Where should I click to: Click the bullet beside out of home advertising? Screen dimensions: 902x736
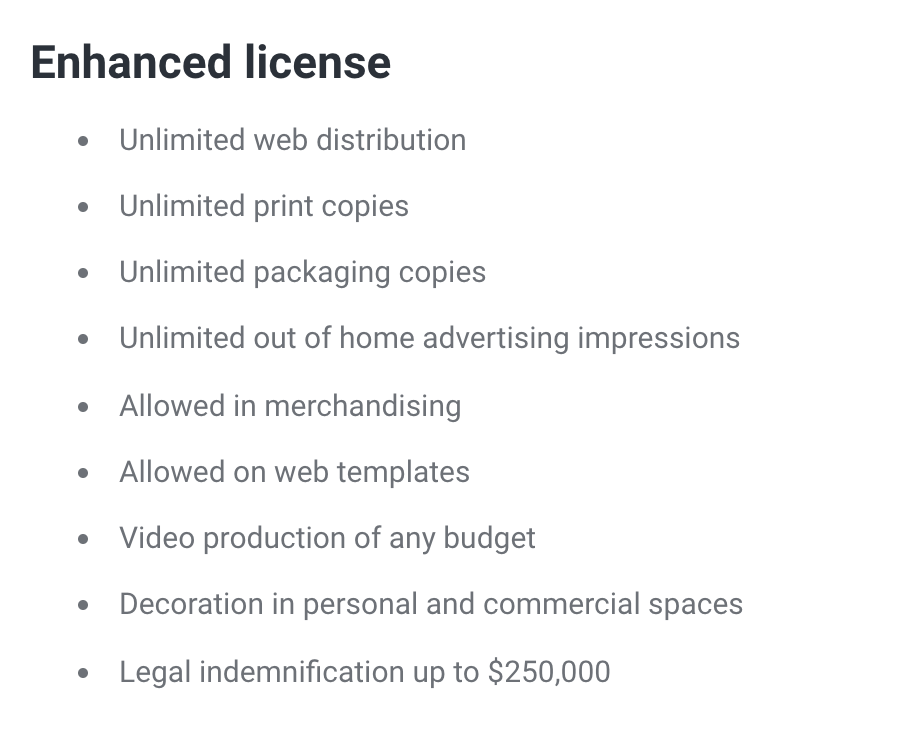tap(83, 340)
